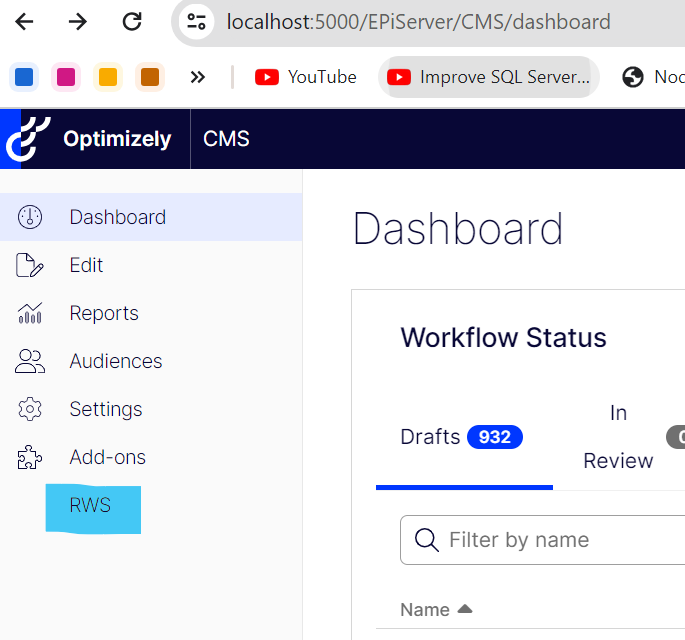Open the RWS menu item
Image resolution: width=685 pixels, height=640 pixels.
[90, 506]
